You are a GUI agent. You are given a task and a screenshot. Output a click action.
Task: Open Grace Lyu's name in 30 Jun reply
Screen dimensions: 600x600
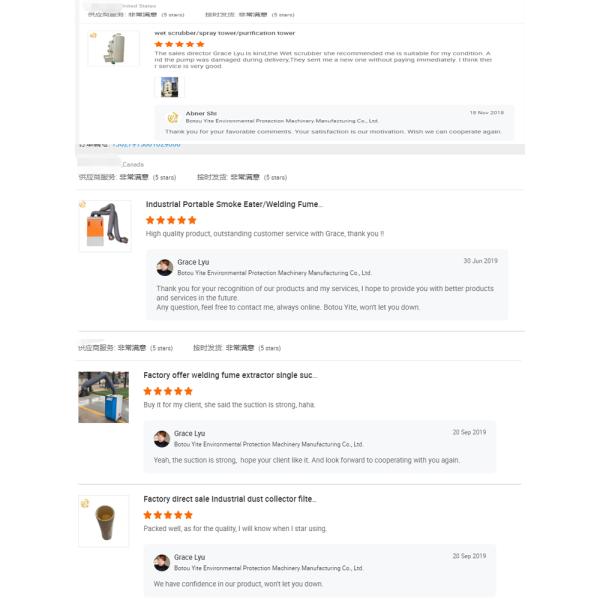(193, 262)
